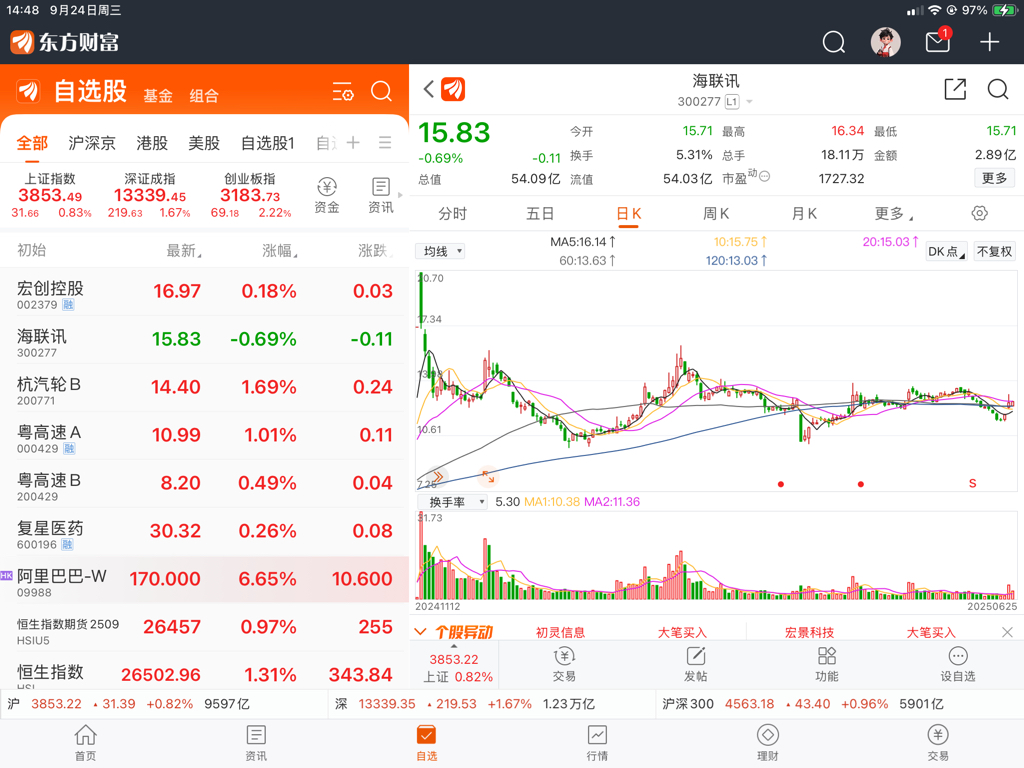The height and width of the screenshot is (768, 1024).
Task: Toggle 不复权 adjustment mode
Action: 995,251
